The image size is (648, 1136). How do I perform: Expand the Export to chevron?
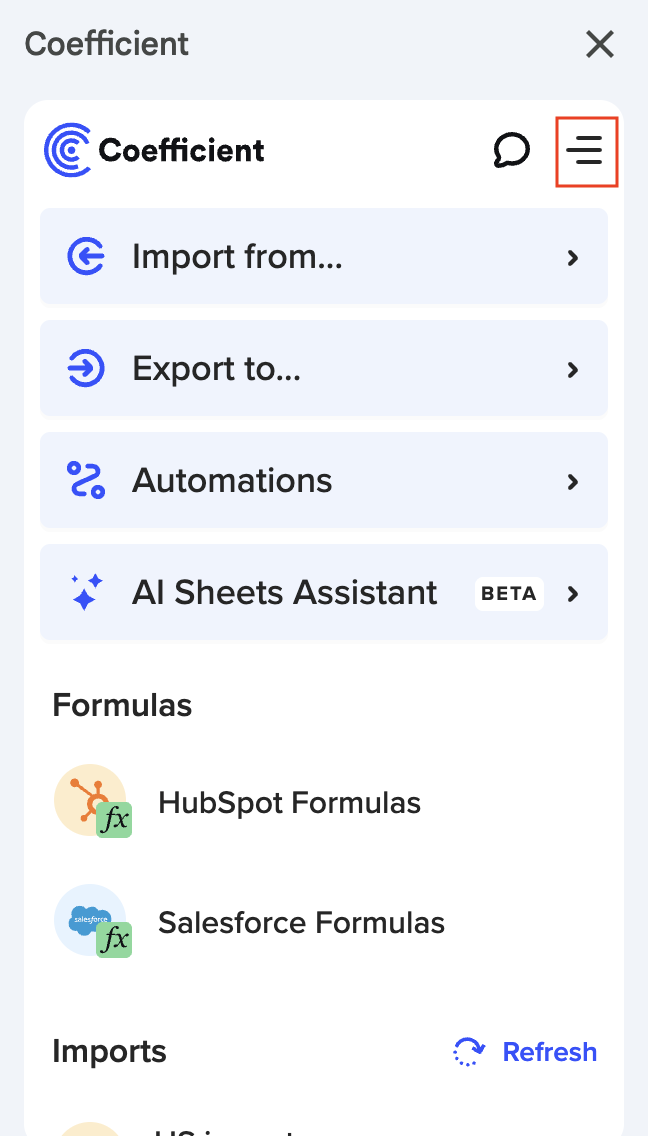[x=573, y=370]
